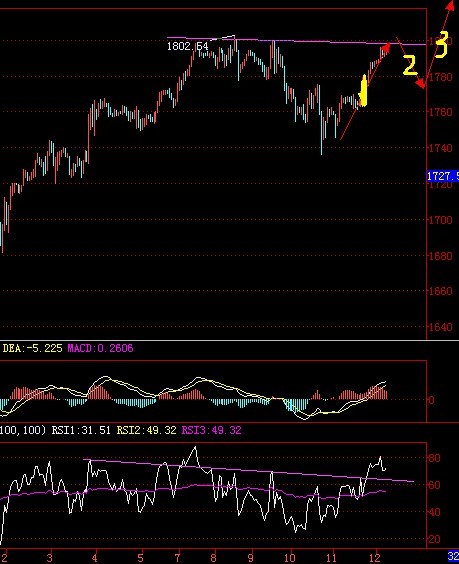Click the 1660 price axis label
The width and height of the screenshot is (459, 564).
pyautogui.click(x=441, y=291)
